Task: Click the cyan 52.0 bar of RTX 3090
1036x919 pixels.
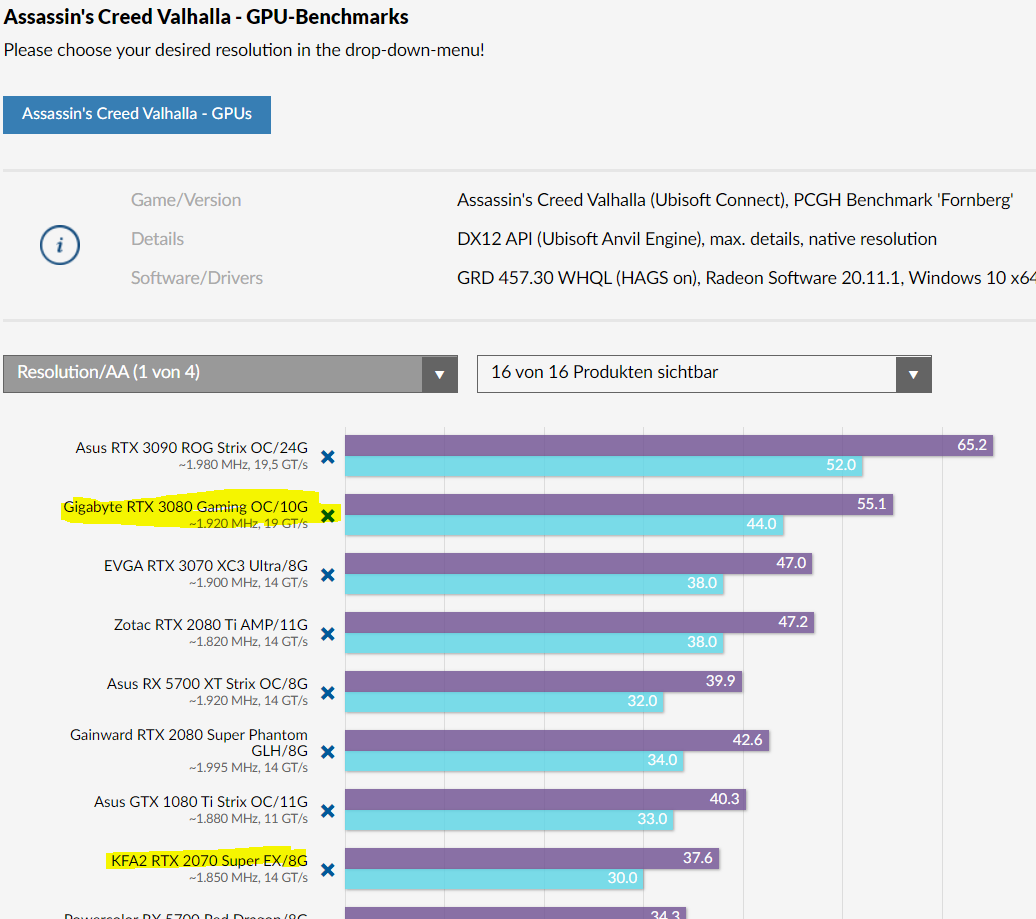Action: pyautogui.click(x=604, y=466)
